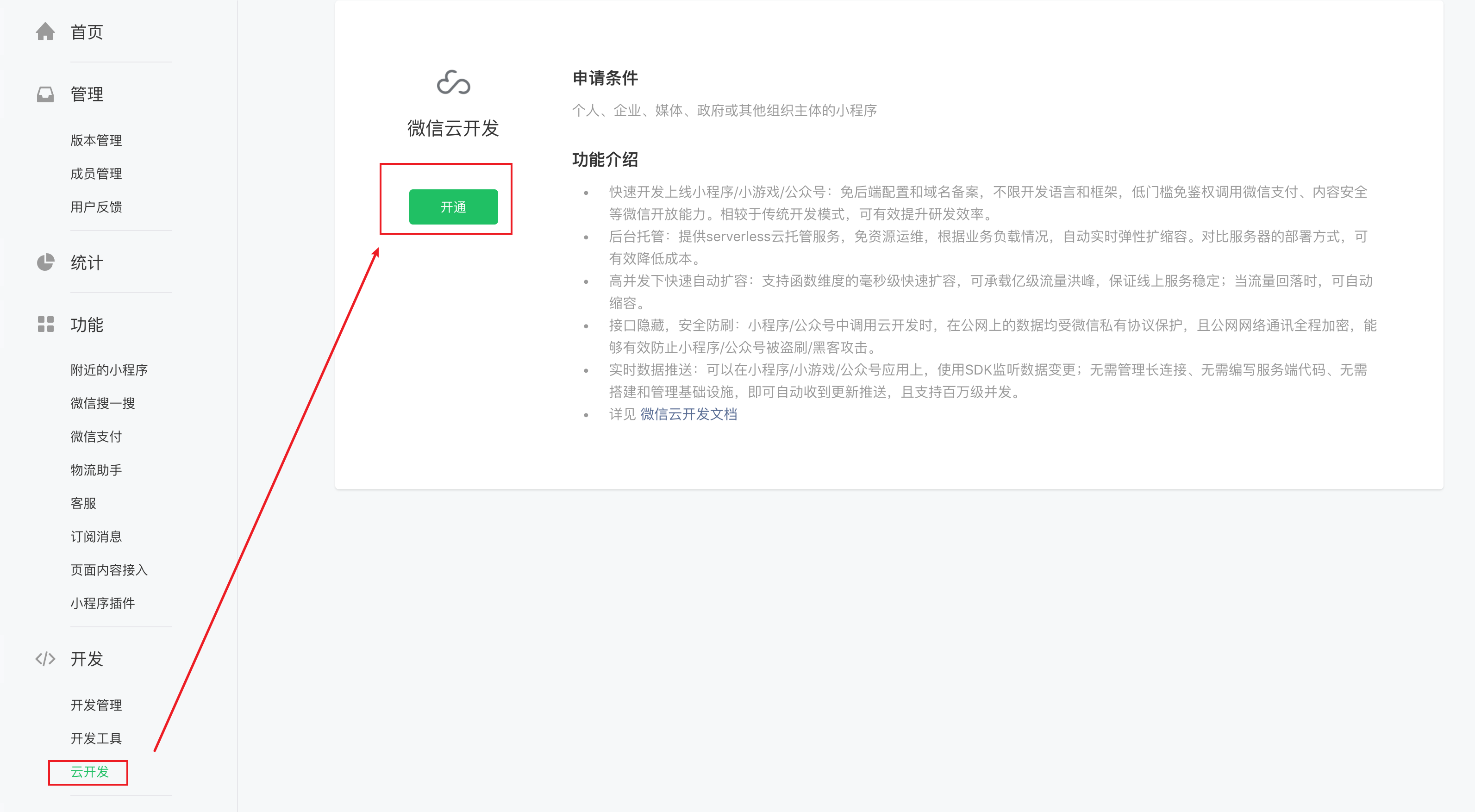The width and height of the screenshot is (1475, 812).
Task: Open 页面内容接入 entry
Action: pos(109,570)
